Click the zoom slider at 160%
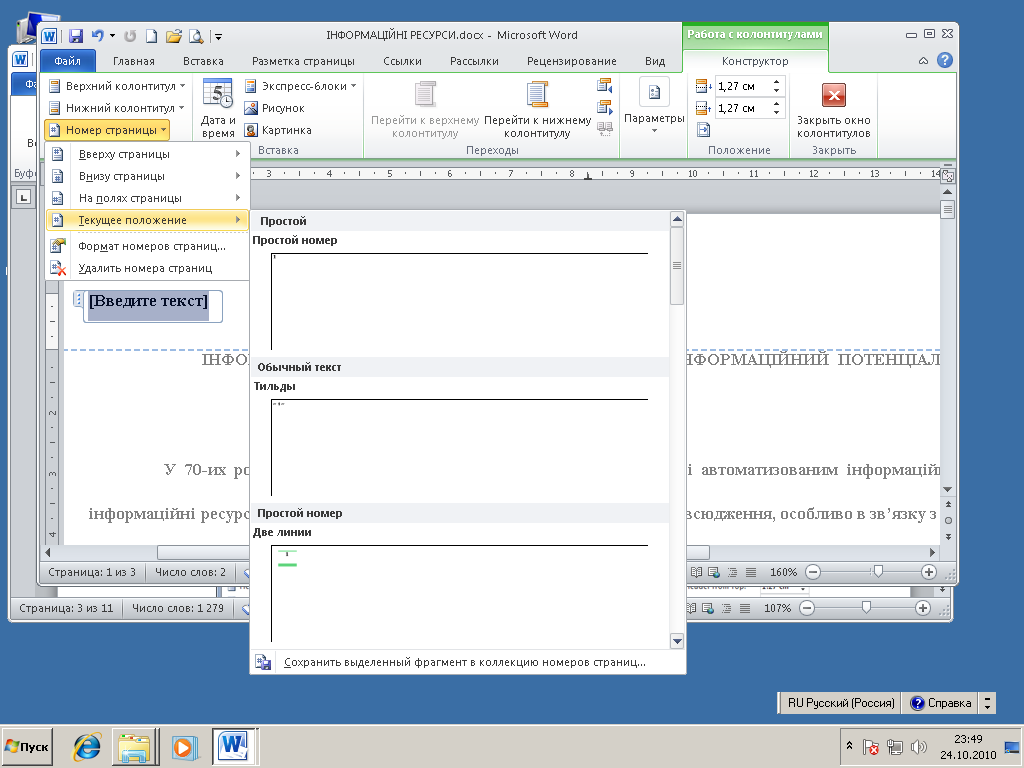This screenshot has width=1024, height=768. click(x=878, y=572)
